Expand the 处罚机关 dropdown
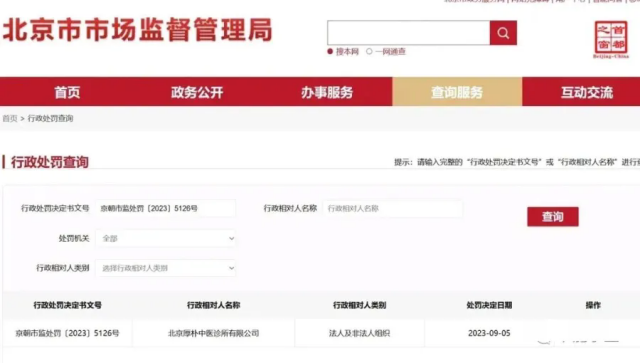The height and width of the screenshot is (363, 640). click(166, 238)
